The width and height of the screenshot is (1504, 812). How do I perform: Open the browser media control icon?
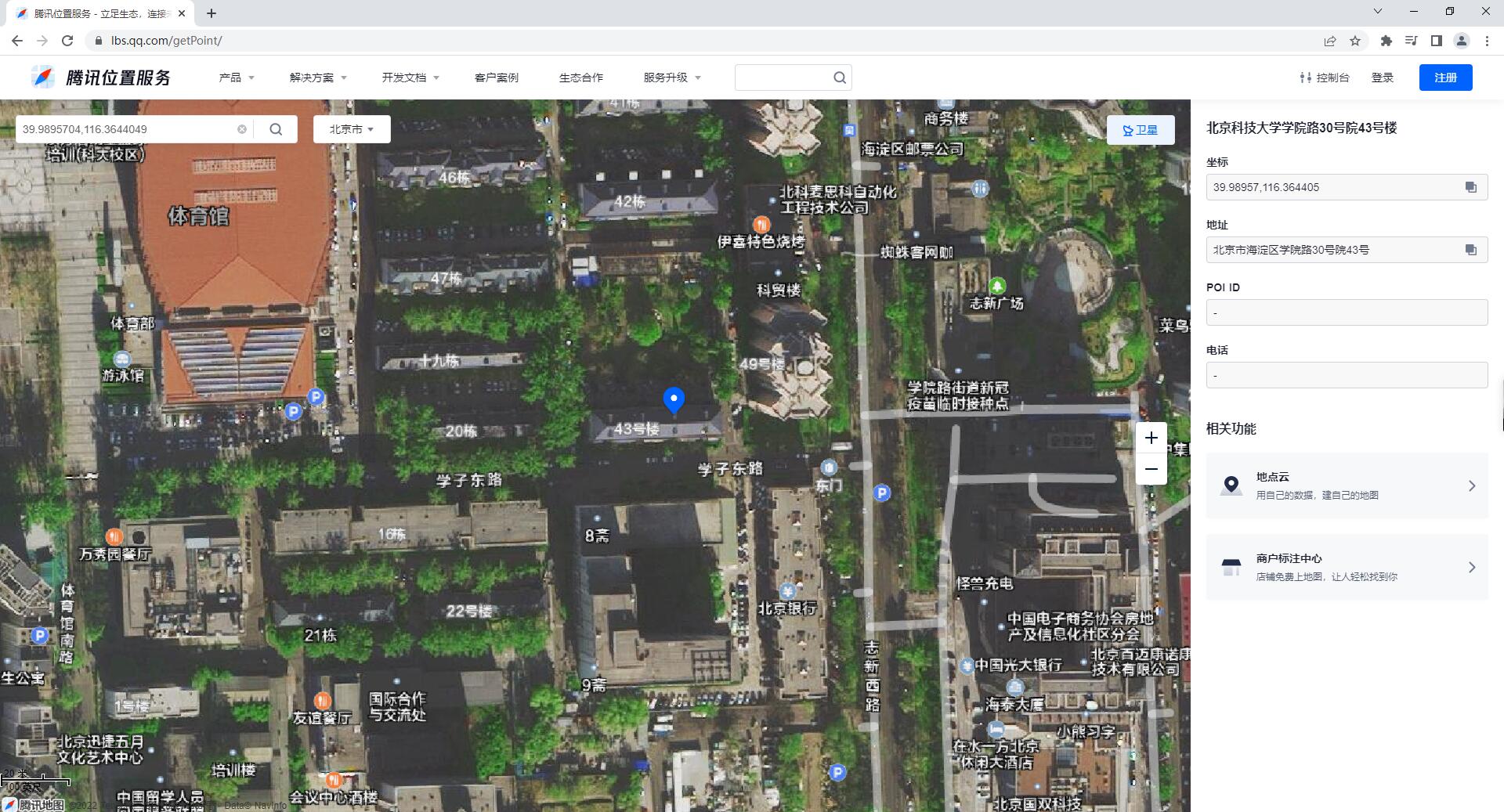click(x=1411, y=41)
